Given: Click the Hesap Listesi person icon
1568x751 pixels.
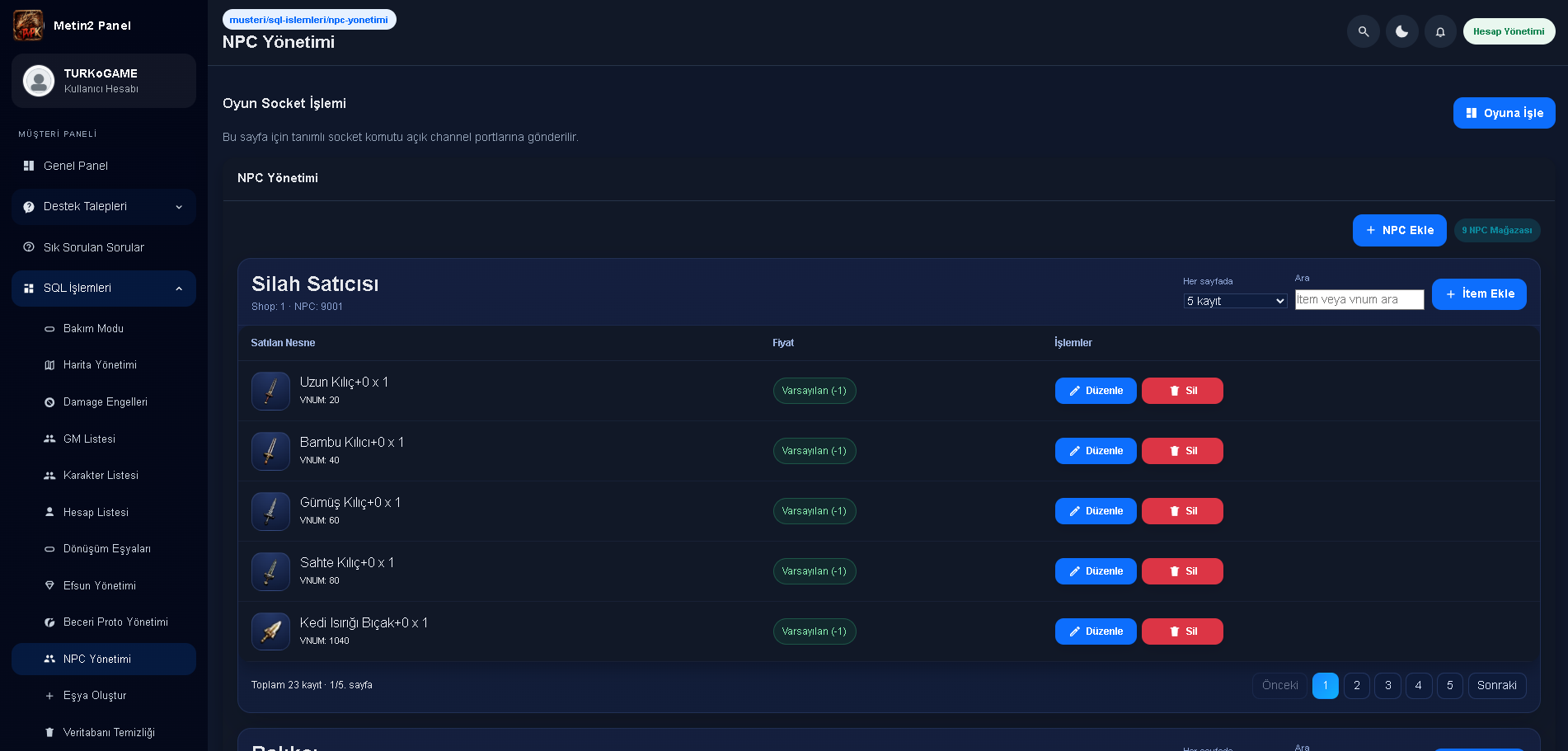Looking at the screenshot, I should [49, 512].
